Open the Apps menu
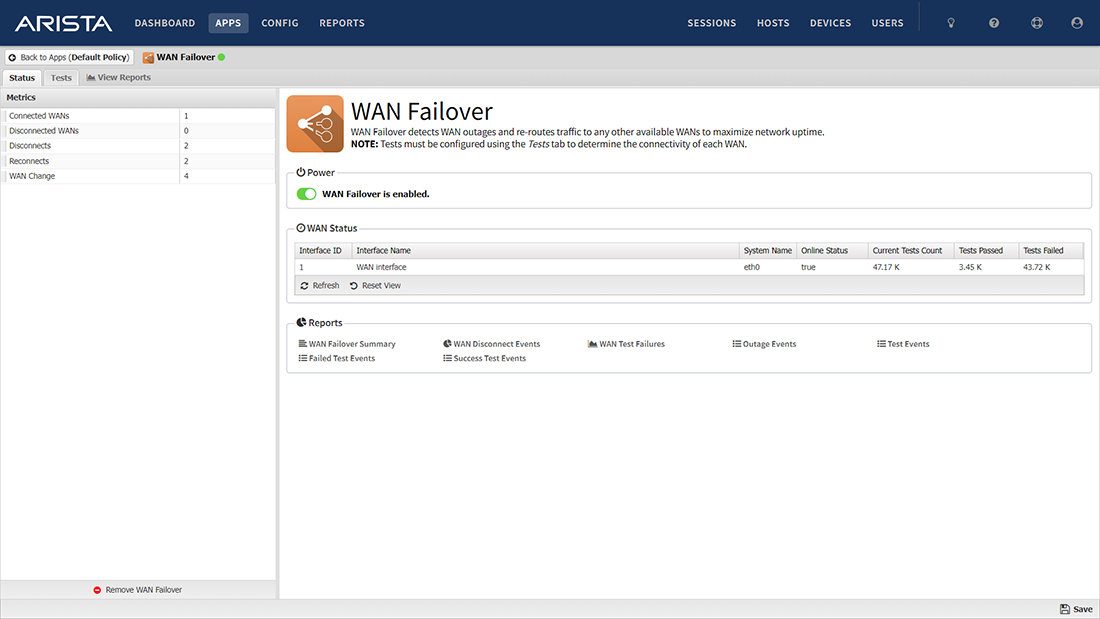The width and height of the screenshot is (1100, 619). click(228, 23)
